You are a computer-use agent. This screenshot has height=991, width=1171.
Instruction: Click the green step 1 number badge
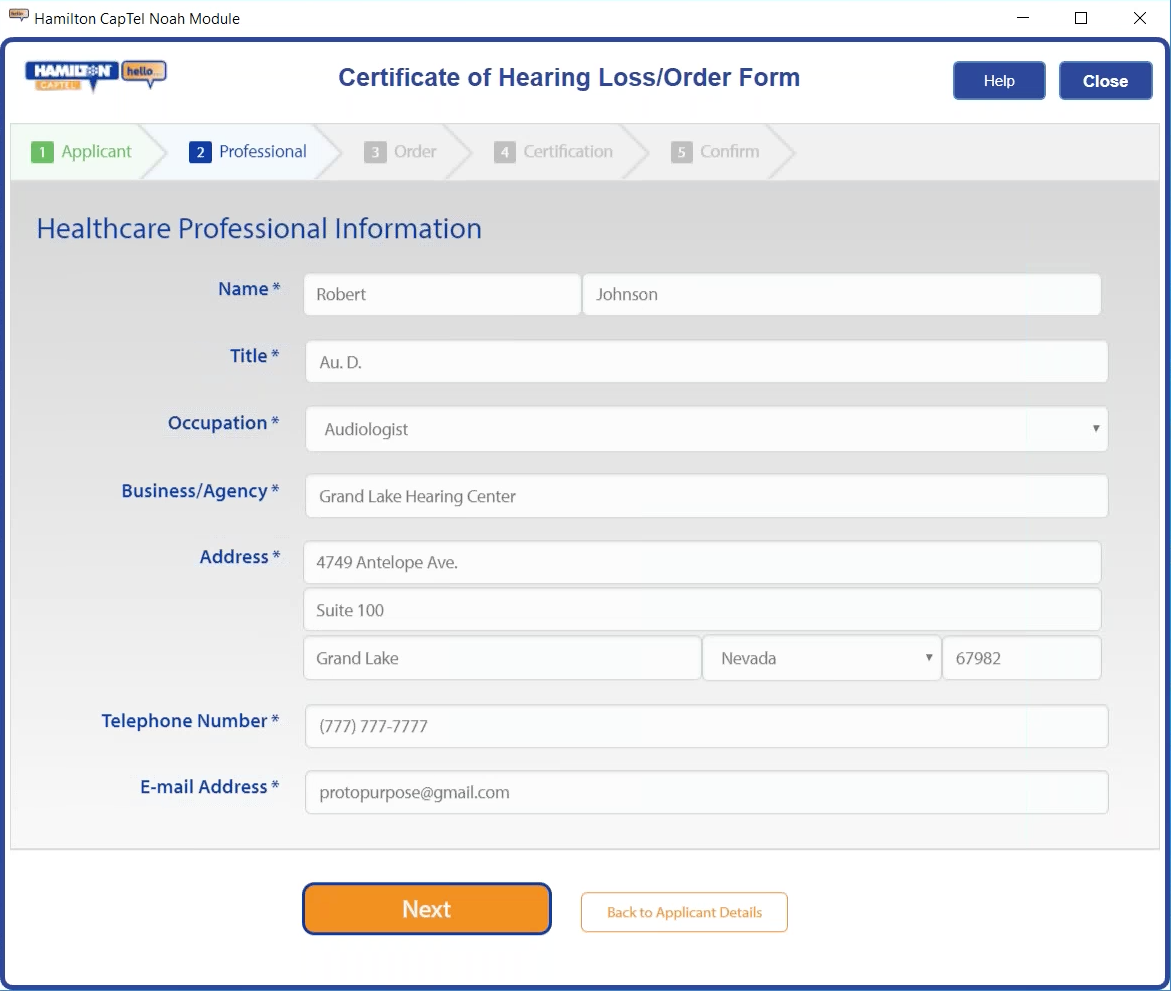[41, 151]
